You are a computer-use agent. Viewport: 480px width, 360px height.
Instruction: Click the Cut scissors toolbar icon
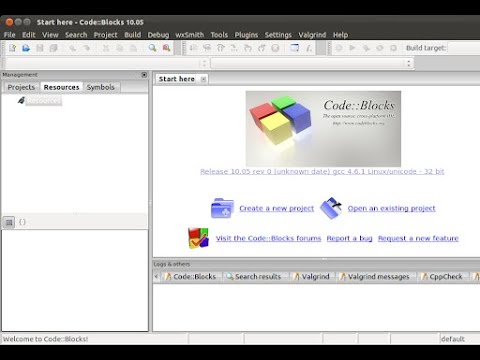tap(106, 48)
